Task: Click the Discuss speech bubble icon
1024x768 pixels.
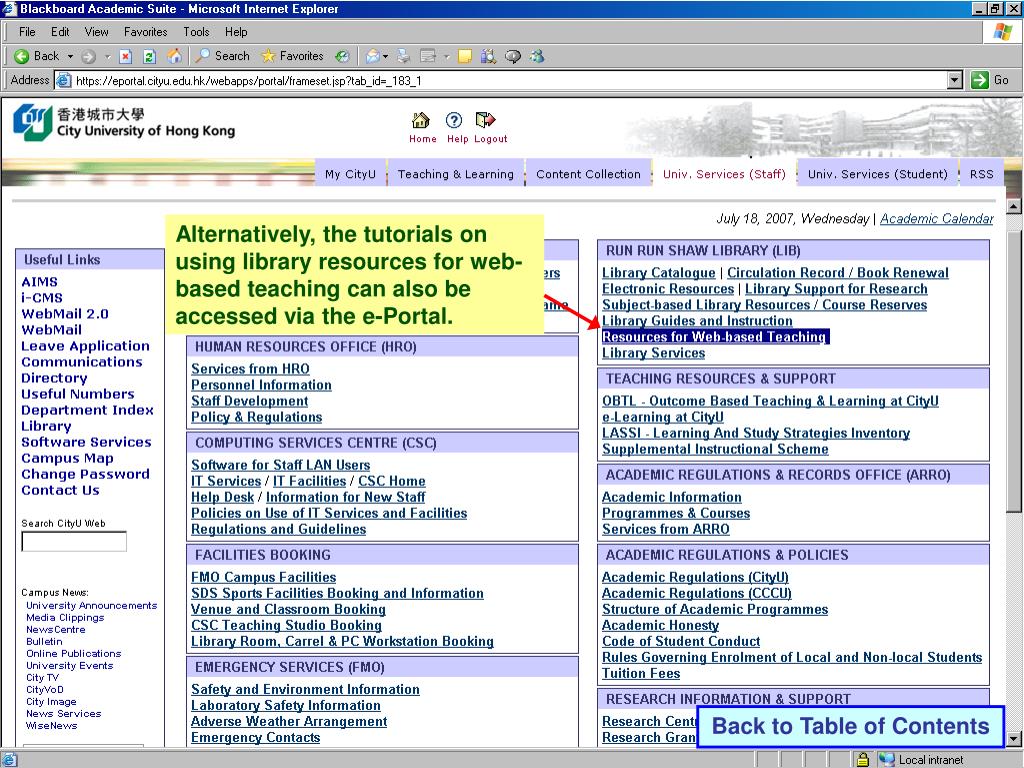Action: point(513,57)
